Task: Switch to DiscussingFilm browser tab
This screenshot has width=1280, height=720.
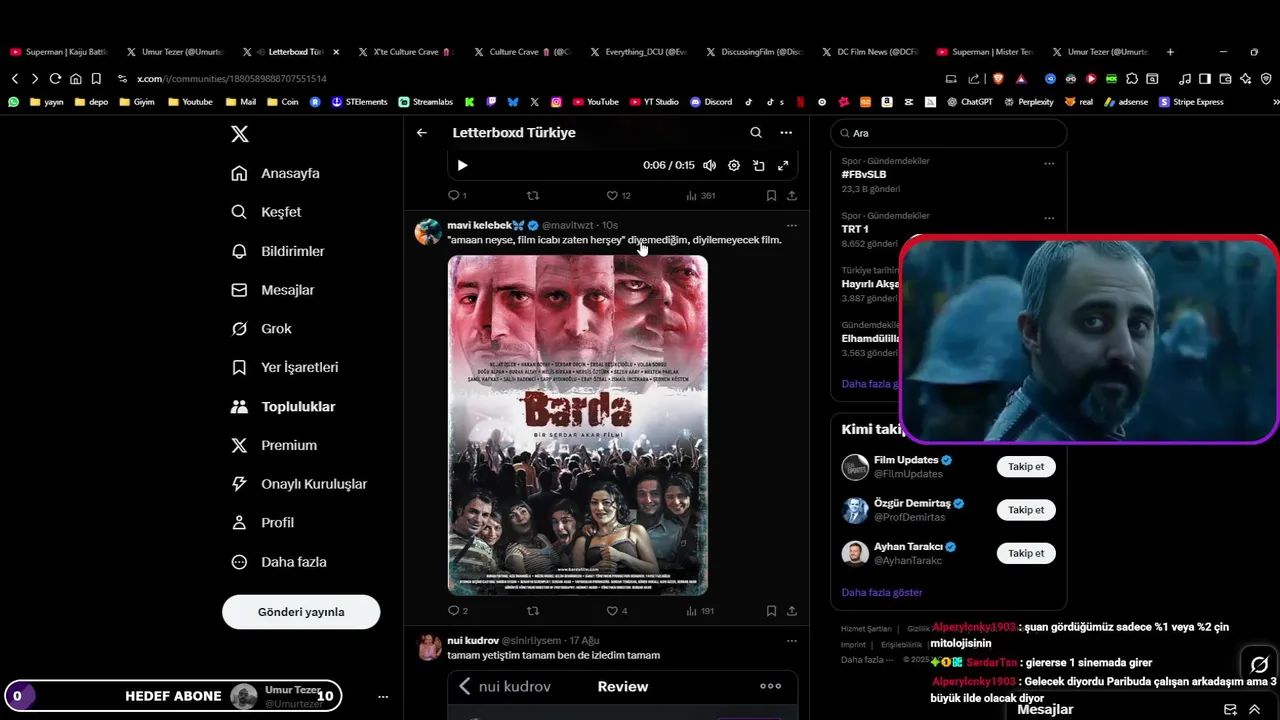Action: (x=755, y=52)
